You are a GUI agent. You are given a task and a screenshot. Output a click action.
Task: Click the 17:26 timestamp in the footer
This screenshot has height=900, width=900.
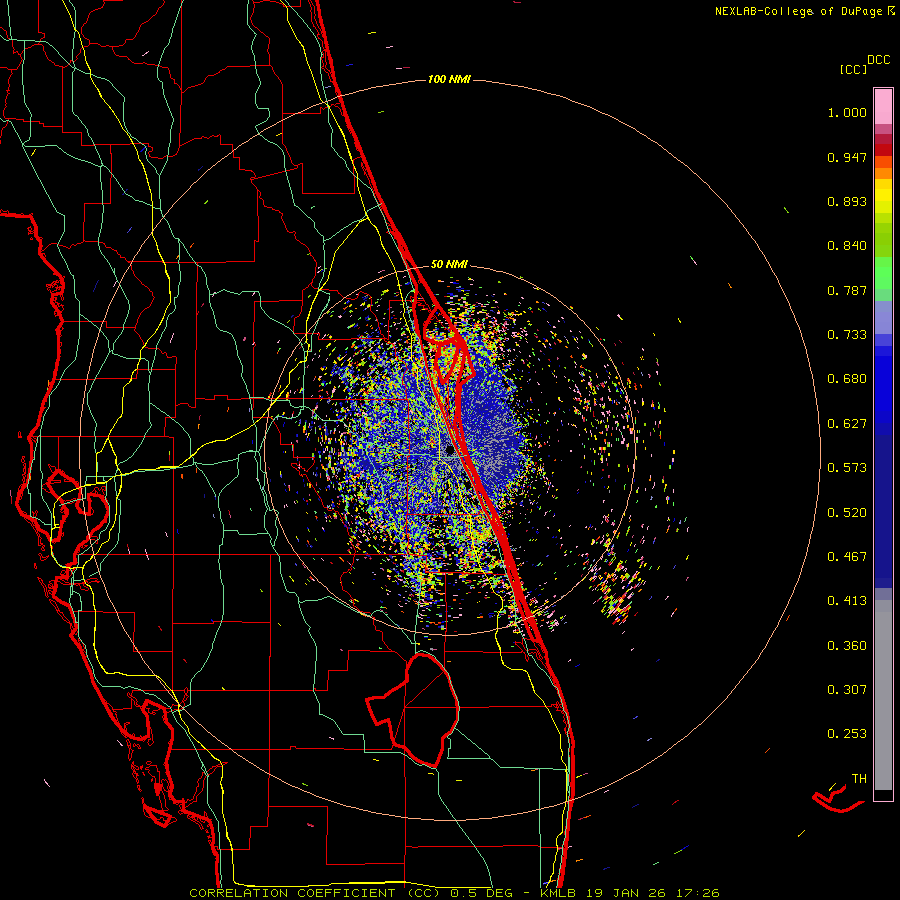(x=699, y=893)
